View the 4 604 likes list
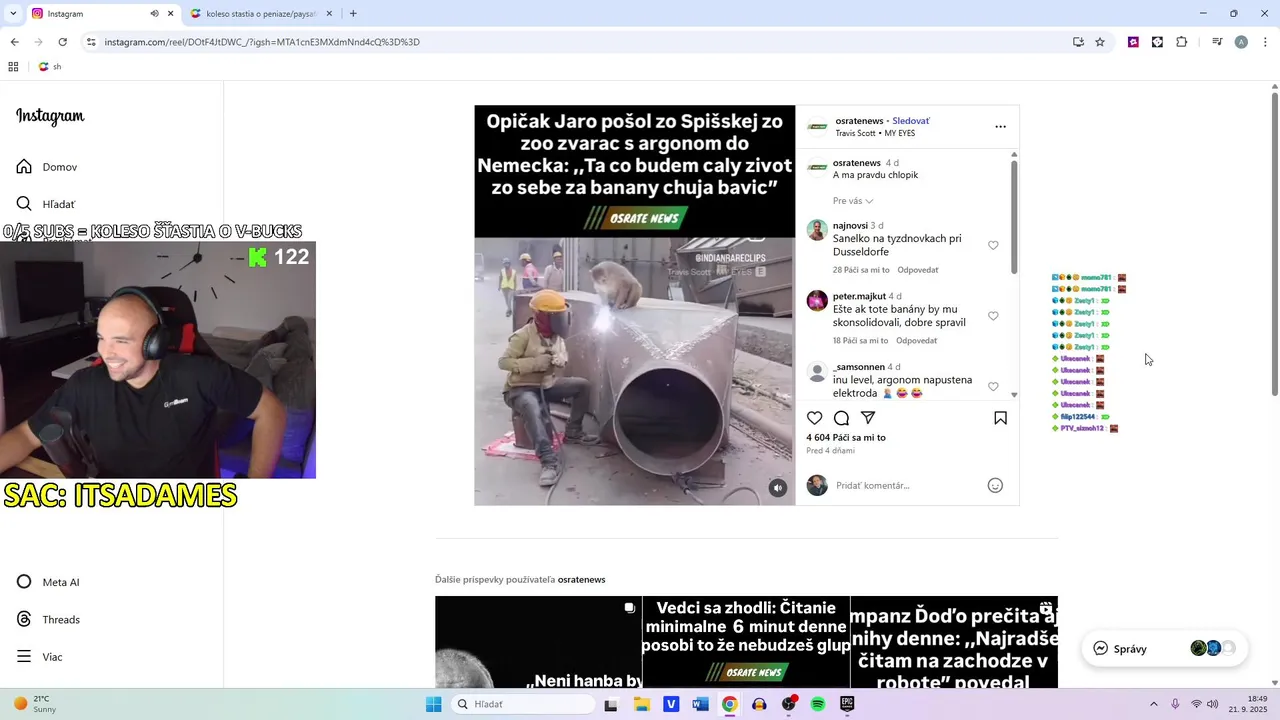This screenshot has height=720, width=1280. 846,438
